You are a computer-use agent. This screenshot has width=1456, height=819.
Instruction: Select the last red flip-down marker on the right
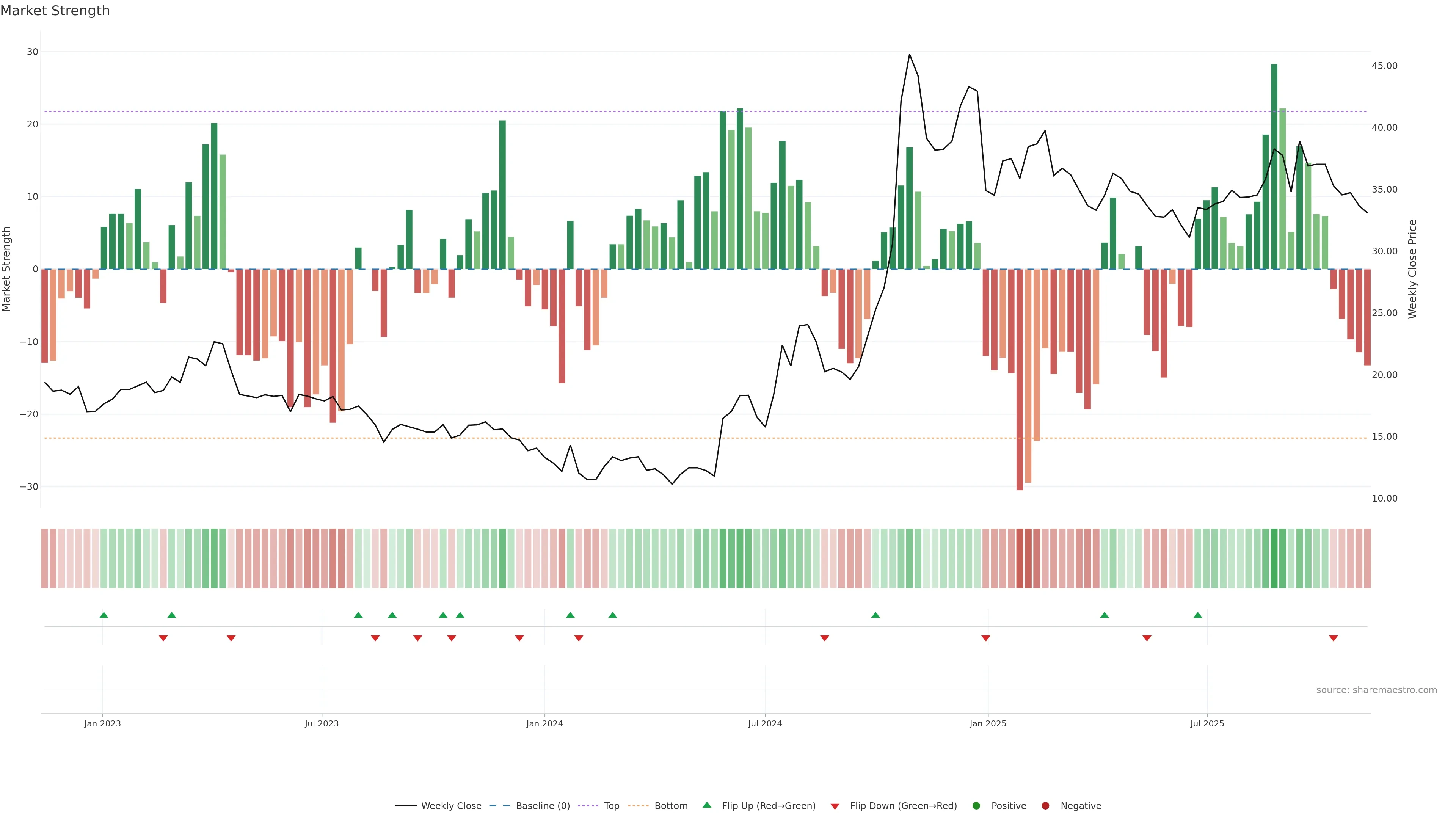point(1334,638)
